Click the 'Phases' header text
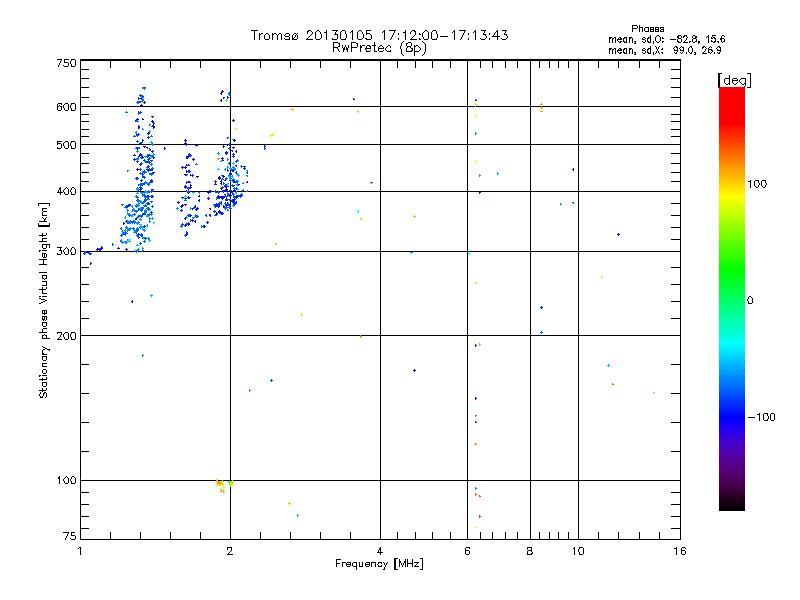The height and width of the screenshot is (600, 800). (x=647, y=29)
